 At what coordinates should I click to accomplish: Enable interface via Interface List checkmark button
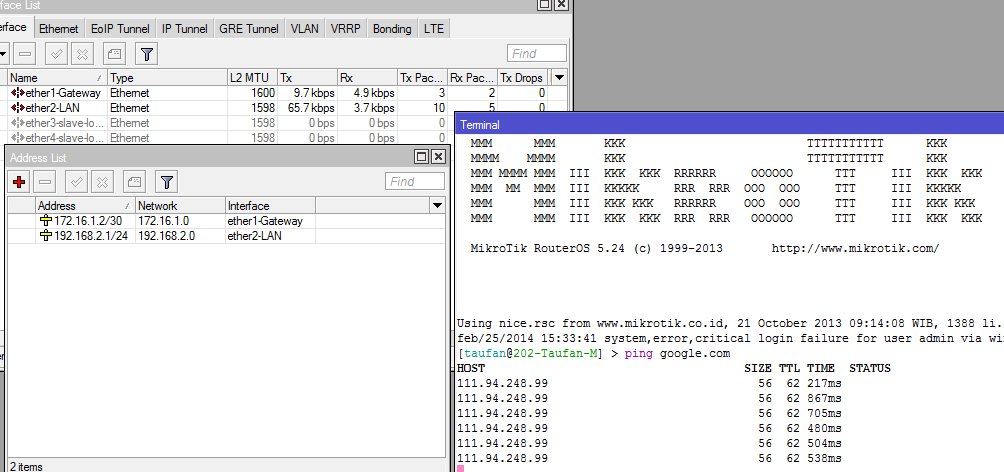[x=56, y=54]
